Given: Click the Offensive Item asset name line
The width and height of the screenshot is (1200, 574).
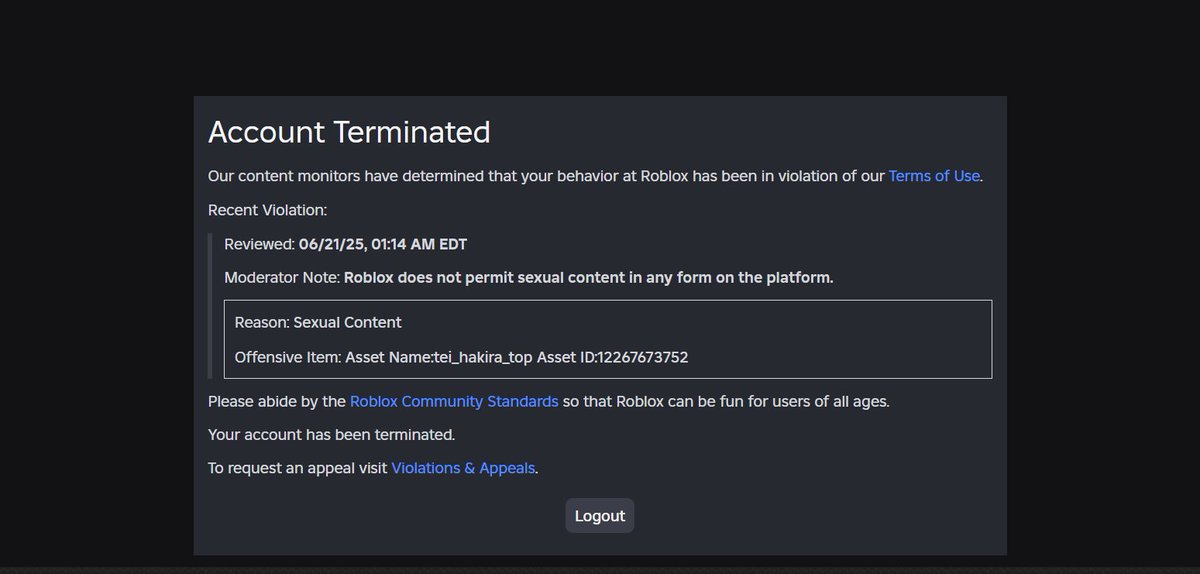Looking at the screenshot, I should pos(461,357).
